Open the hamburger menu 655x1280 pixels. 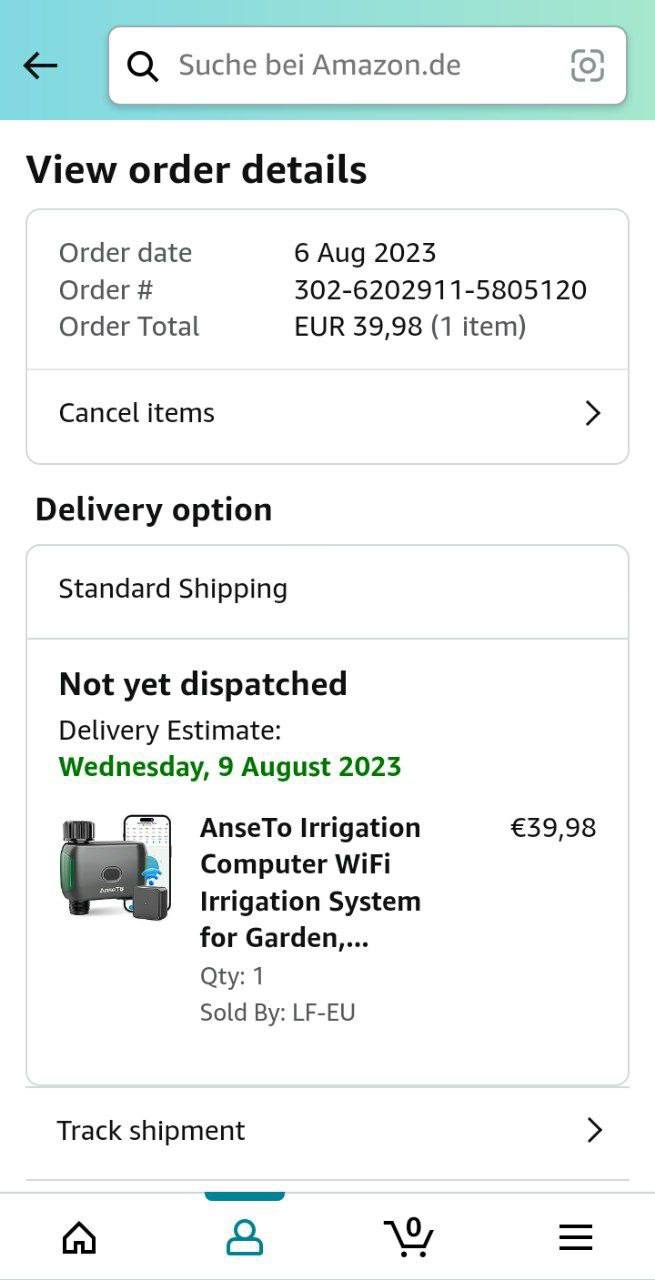pyautogui.click(x=575, y=1237)
